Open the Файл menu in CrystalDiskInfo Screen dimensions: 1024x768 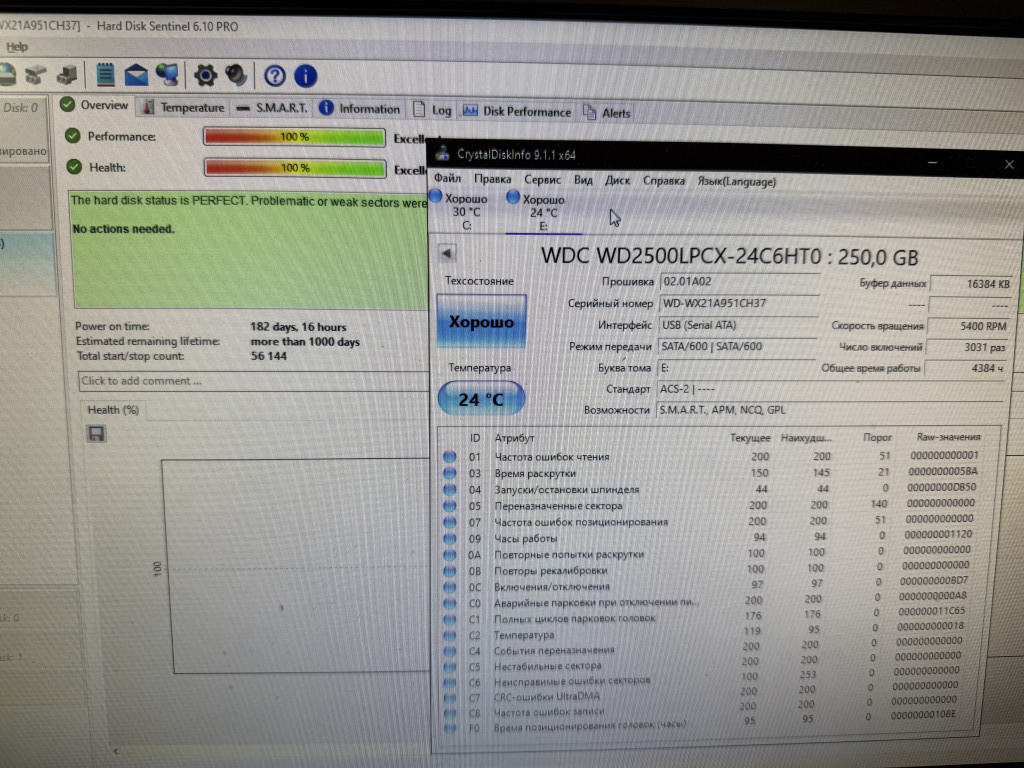click(447, 178)
